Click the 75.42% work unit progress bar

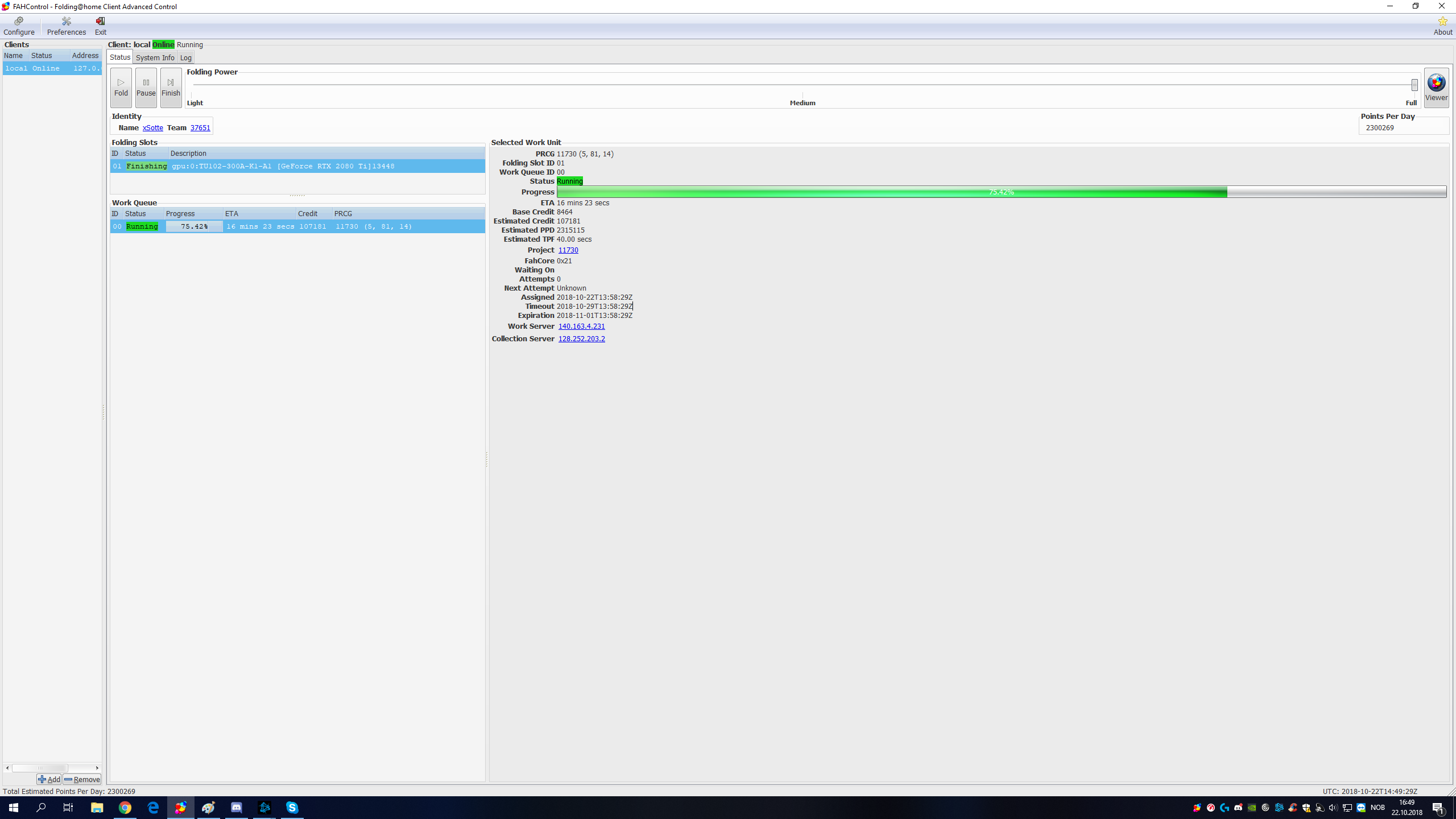(1002, 192)
